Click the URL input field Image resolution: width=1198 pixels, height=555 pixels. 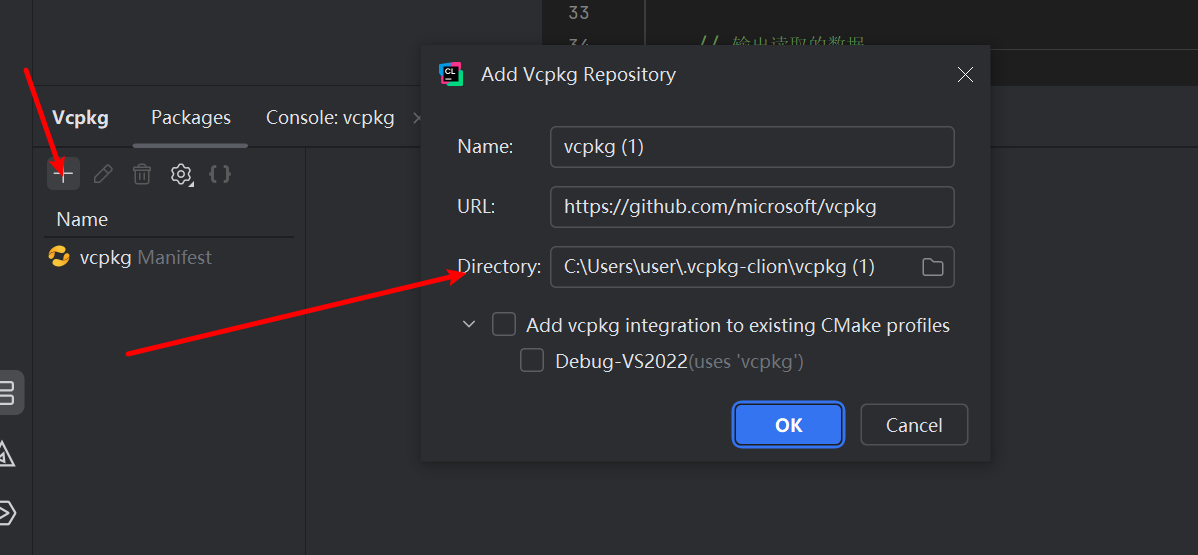coord(751,207)
